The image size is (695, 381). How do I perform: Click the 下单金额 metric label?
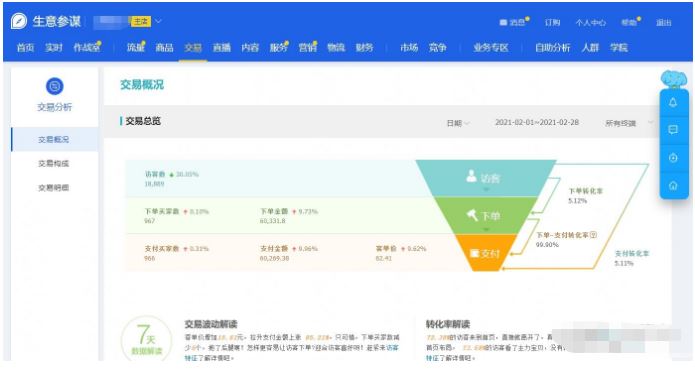[274, 211]
